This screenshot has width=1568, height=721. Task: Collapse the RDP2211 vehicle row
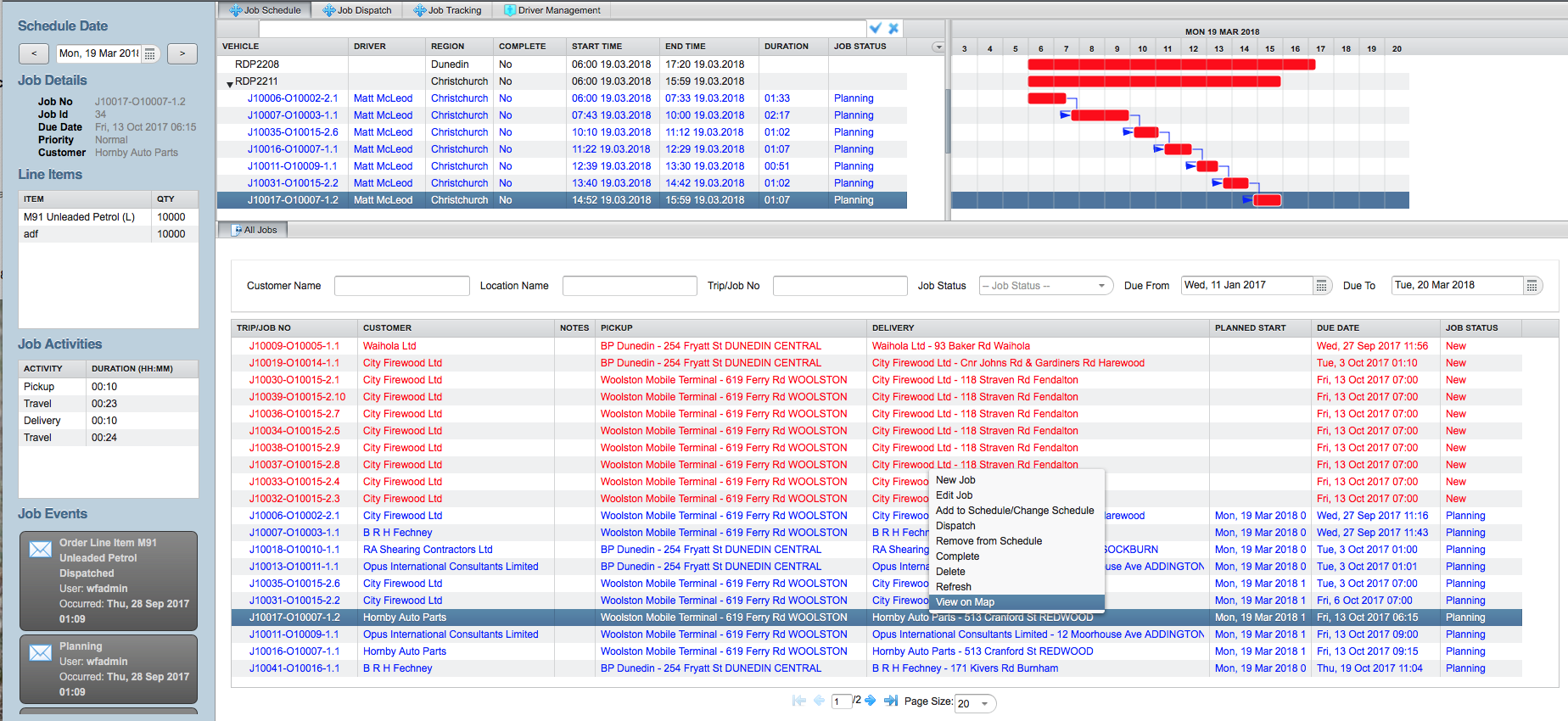[x=230, y=83]
